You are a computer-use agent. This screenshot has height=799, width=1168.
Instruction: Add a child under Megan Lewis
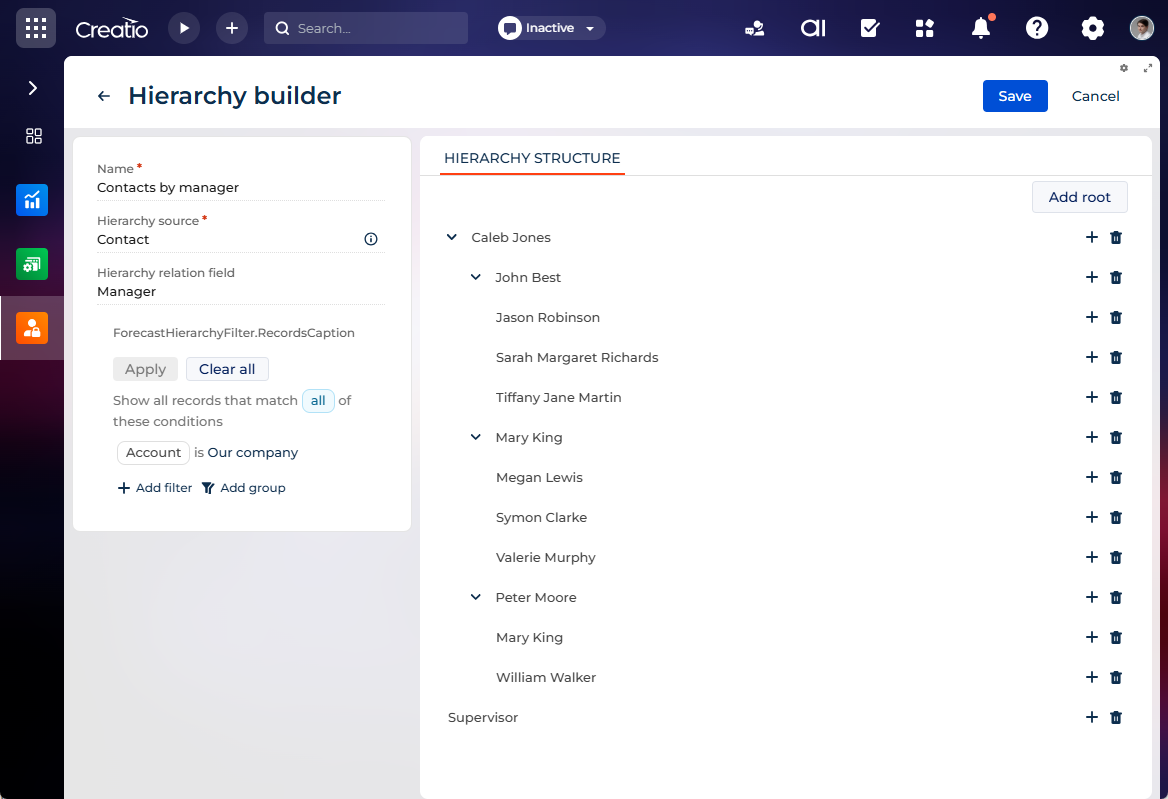[1091, 477]
